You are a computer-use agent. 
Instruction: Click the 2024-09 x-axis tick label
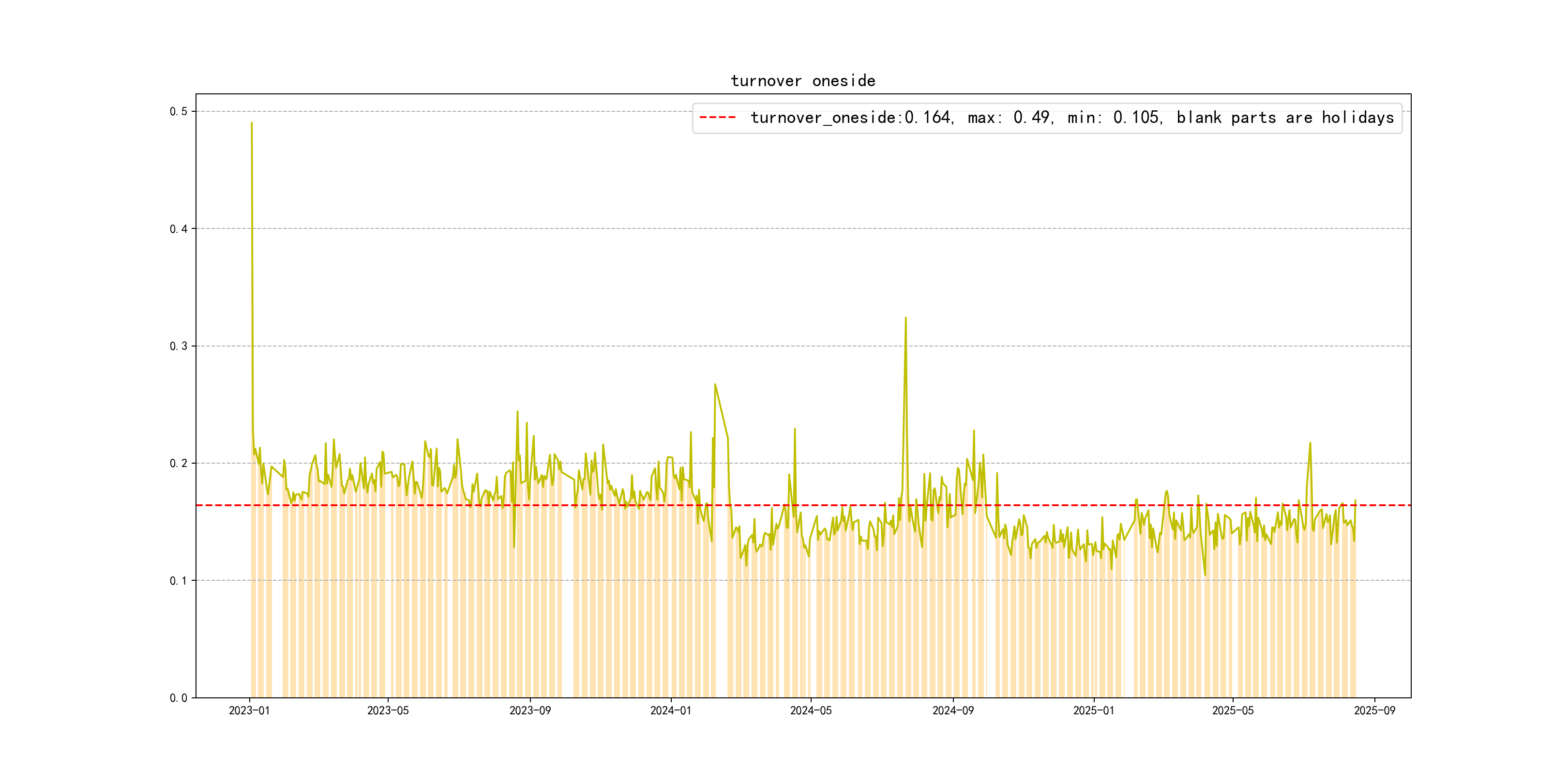pos(952,710)
